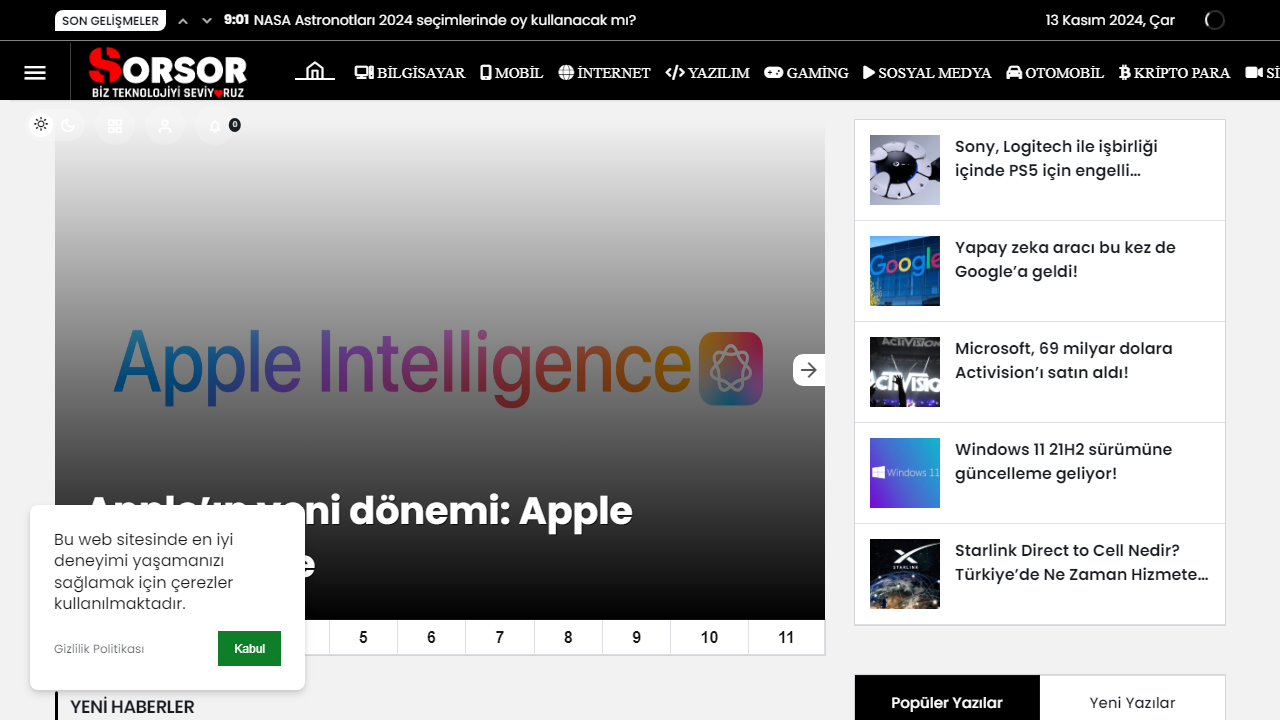Image resolution: width=1280 pixels, height=720 pixels.
Task: Open the Windows 11 21H2 article thumbnail
Action: [905, 473]
